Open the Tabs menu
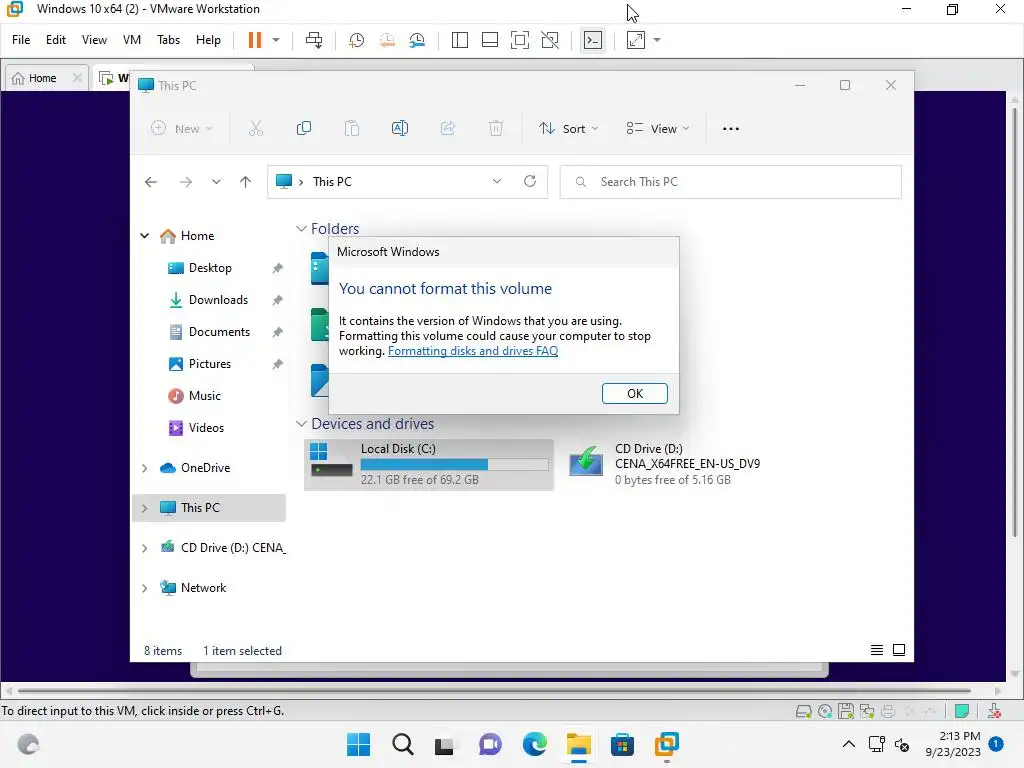Image resolution: width=1024 pixels, height=768 pixels. [x=168, y=40]
